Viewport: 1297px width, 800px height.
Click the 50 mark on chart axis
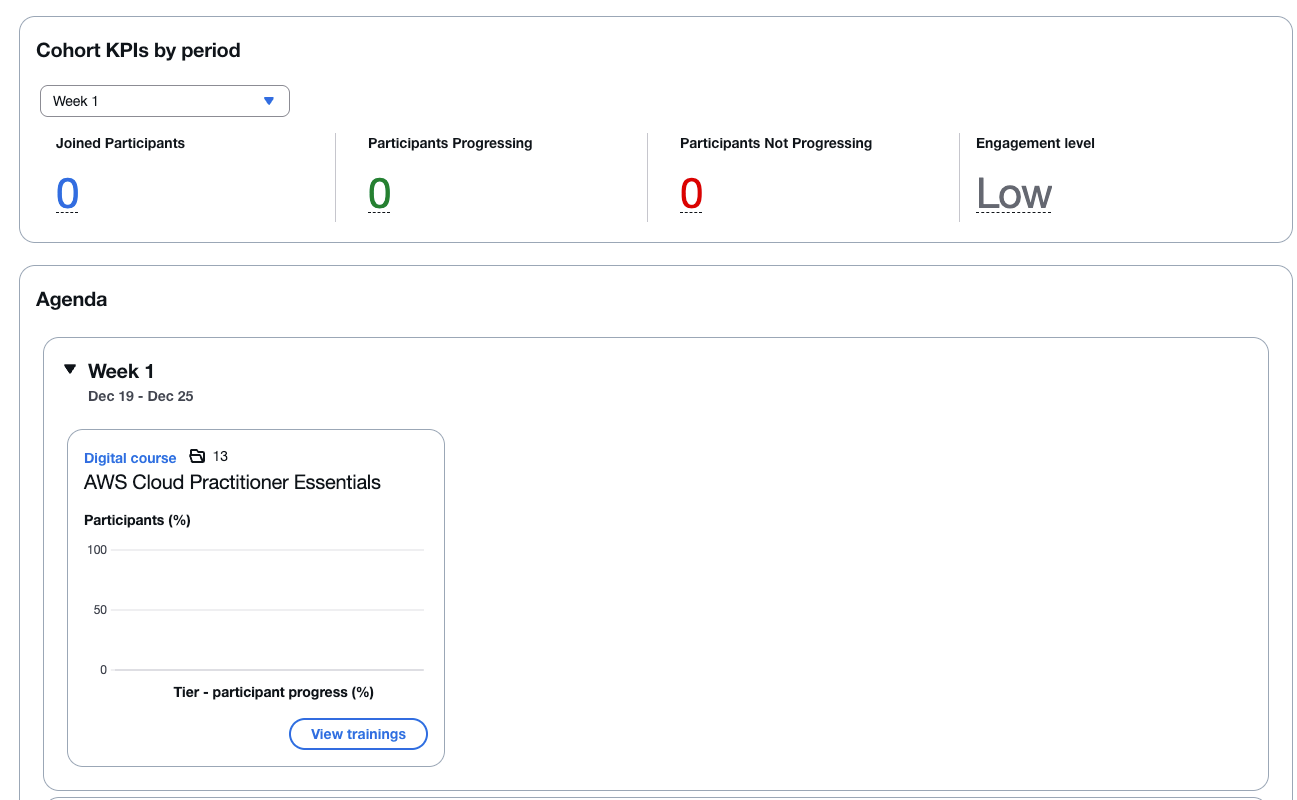click(x=100, y=610)
